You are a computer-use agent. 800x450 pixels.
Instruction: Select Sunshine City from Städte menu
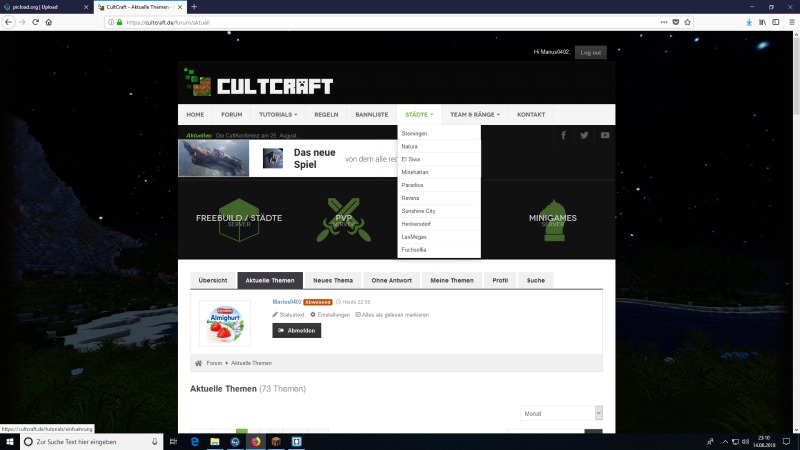coord(418,211)
